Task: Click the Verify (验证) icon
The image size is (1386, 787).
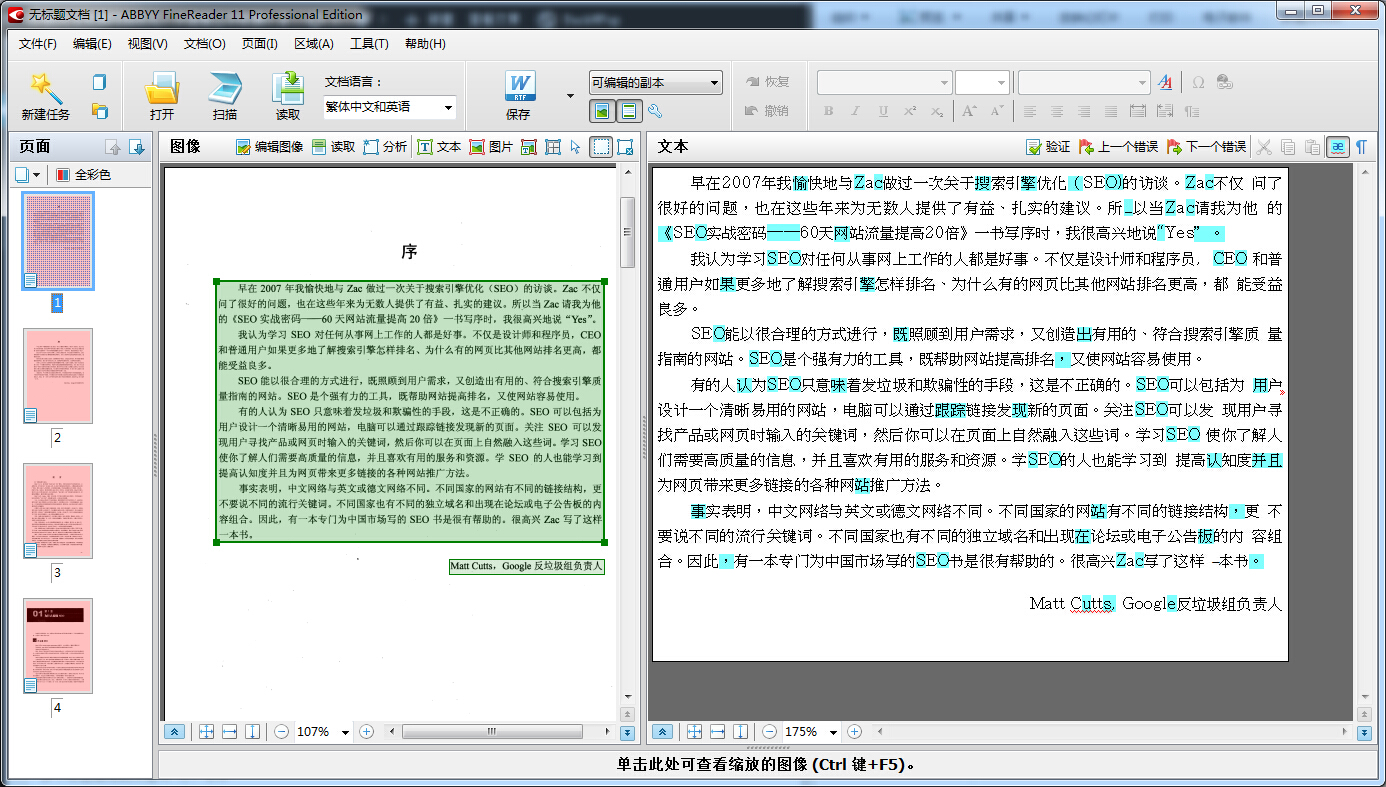Action: (x=1048, y=147)
